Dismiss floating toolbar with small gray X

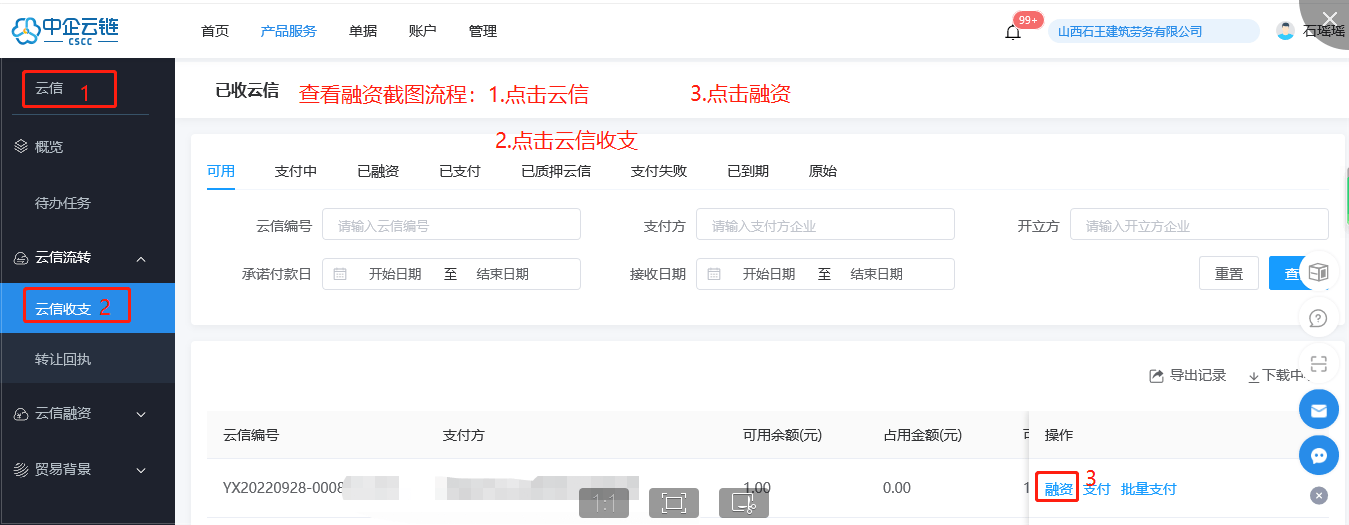[1318, 495]
